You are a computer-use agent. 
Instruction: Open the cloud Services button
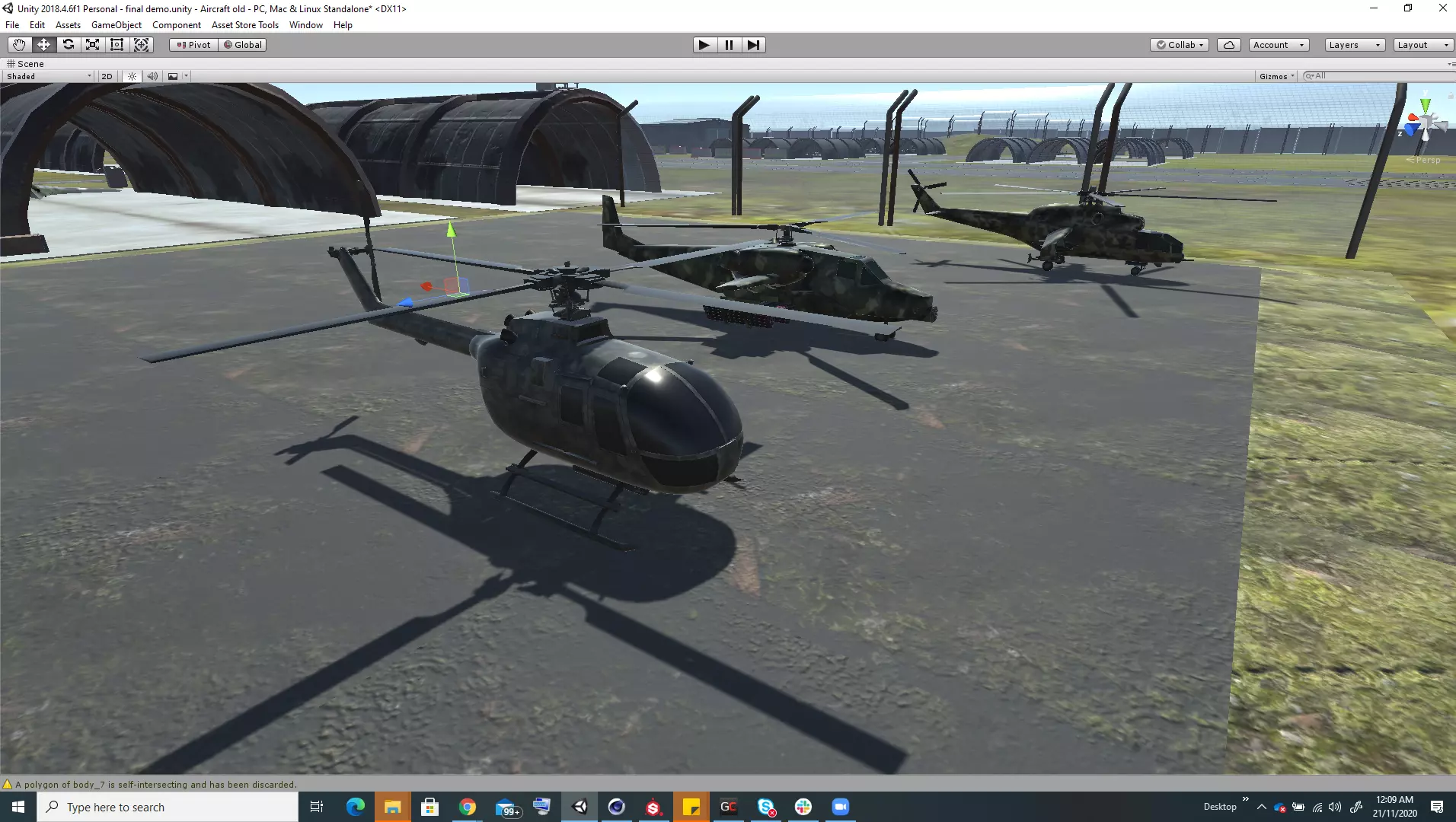(1228, 45)
